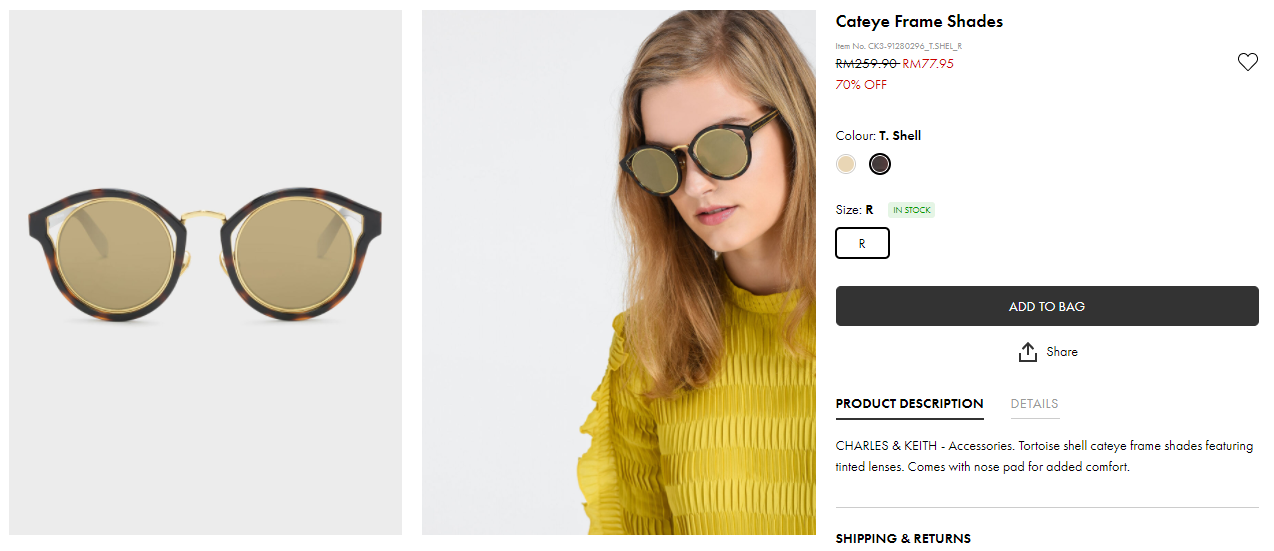Screen dimensions: 1274x551
Task: Open the model wearing shades photo
Action: (x=618, y=272)
